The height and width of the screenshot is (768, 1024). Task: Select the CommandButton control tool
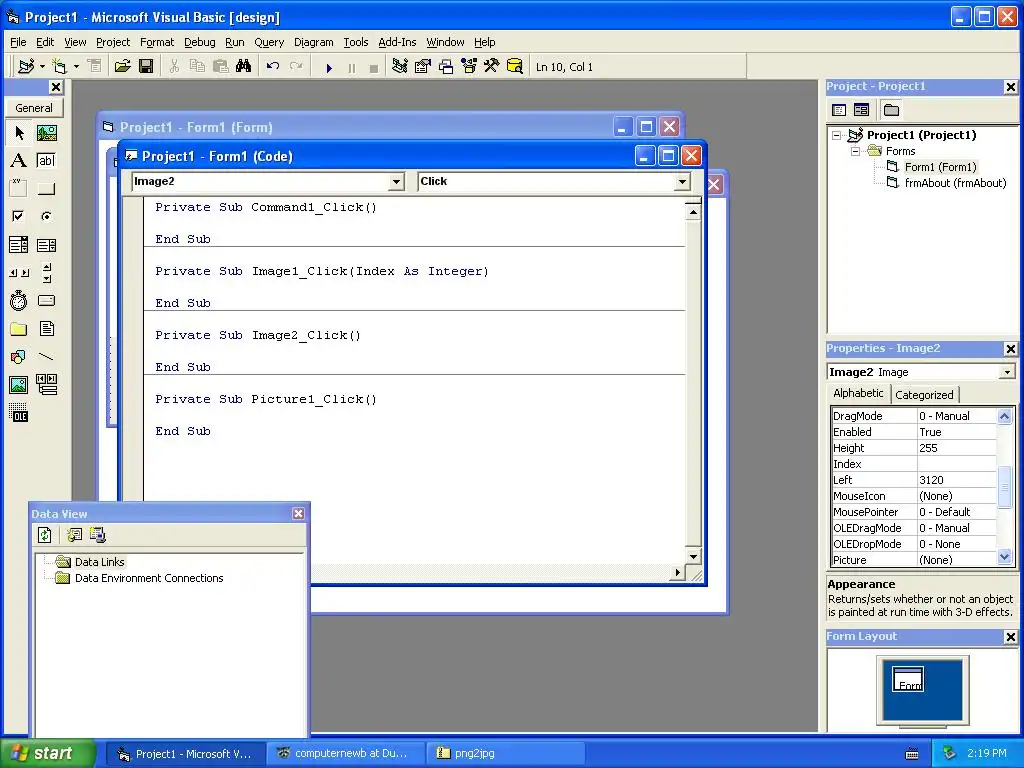tap(46, 189)
